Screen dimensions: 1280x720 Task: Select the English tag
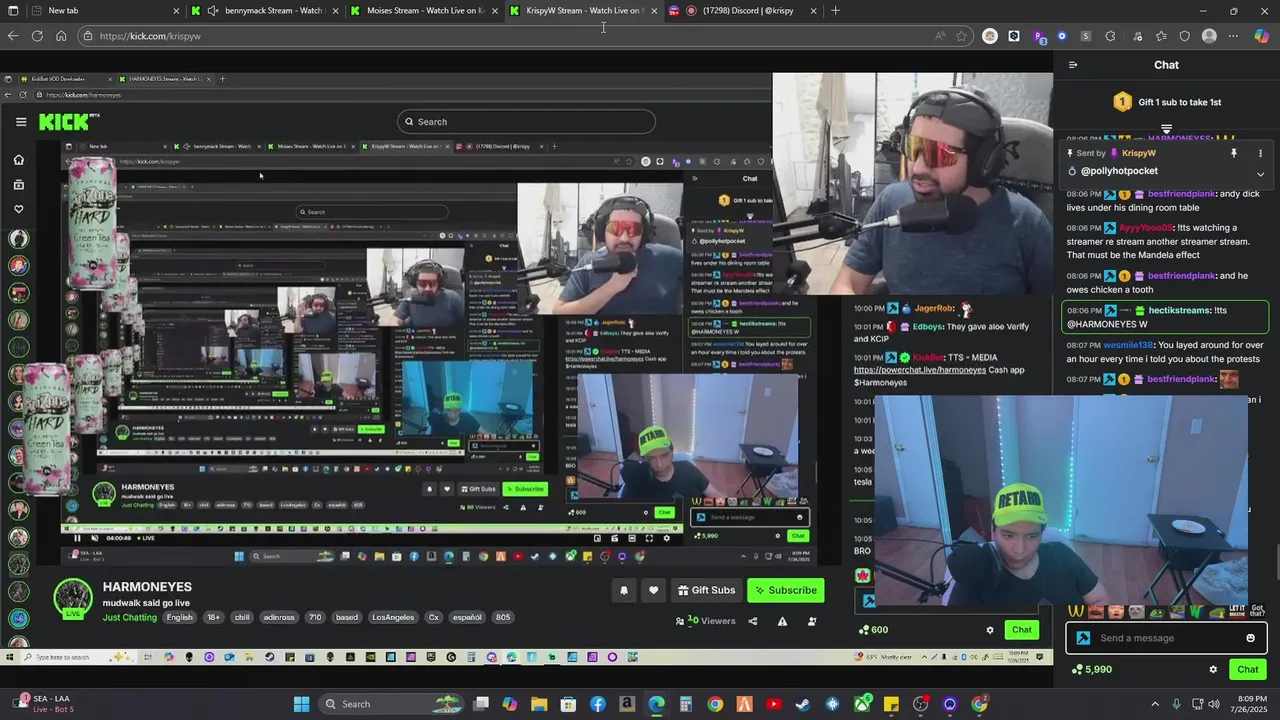click(180, 618)
